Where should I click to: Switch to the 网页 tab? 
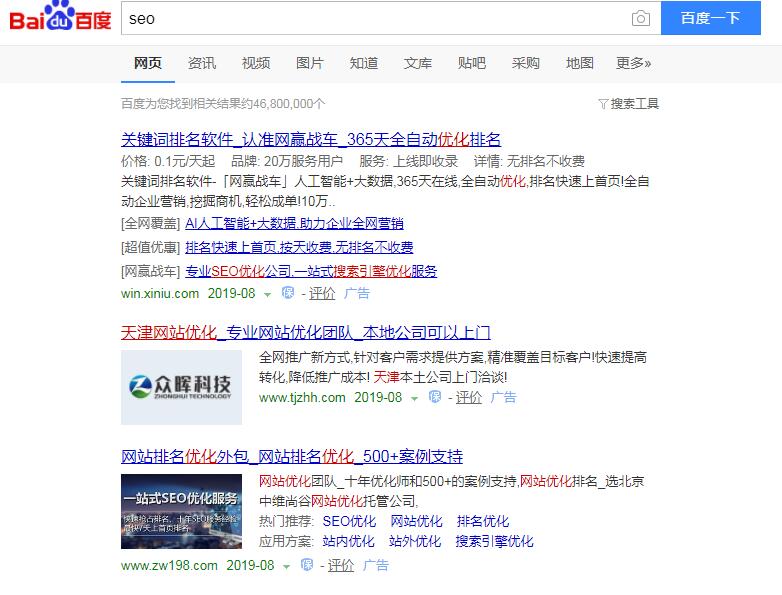148,63
